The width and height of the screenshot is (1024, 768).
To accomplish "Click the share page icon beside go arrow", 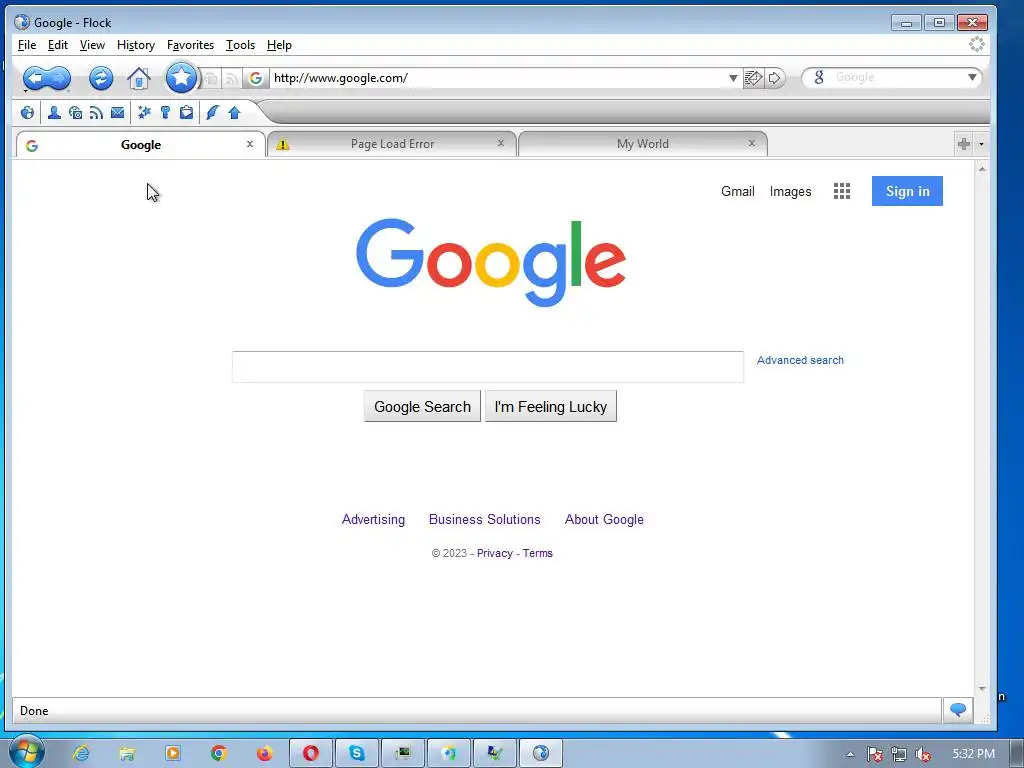I will (753, 78).
